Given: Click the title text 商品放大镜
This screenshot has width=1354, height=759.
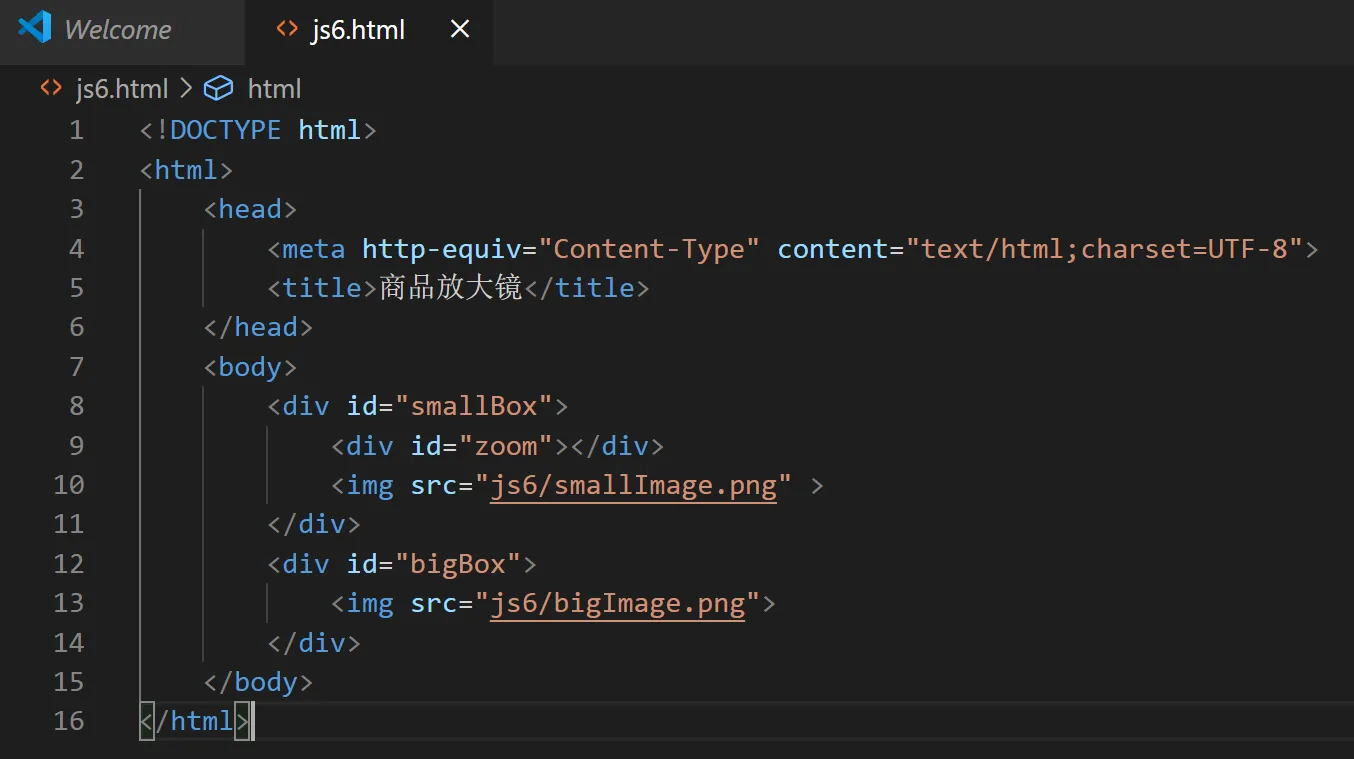Looking at the screenshot, I should [x=451, y=288].
